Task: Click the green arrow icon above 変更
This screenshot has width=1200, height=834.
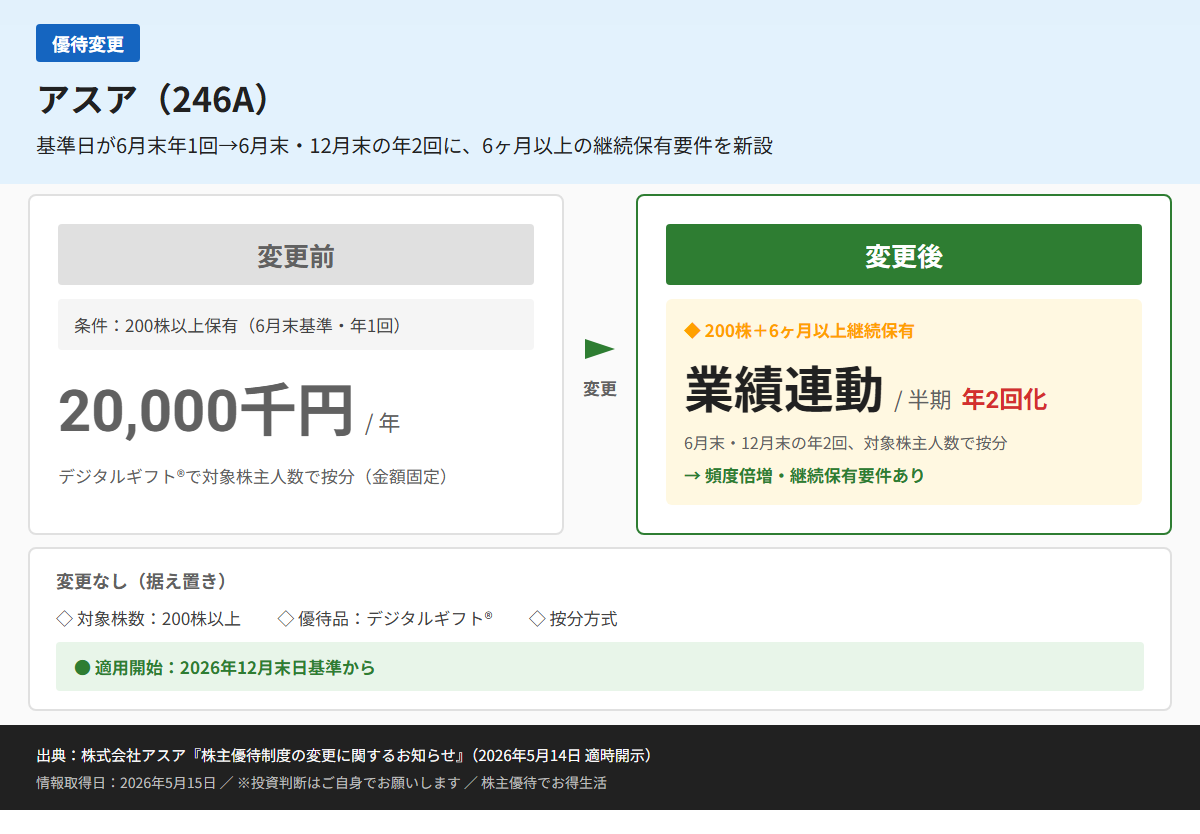Action: tap(600, 349)
